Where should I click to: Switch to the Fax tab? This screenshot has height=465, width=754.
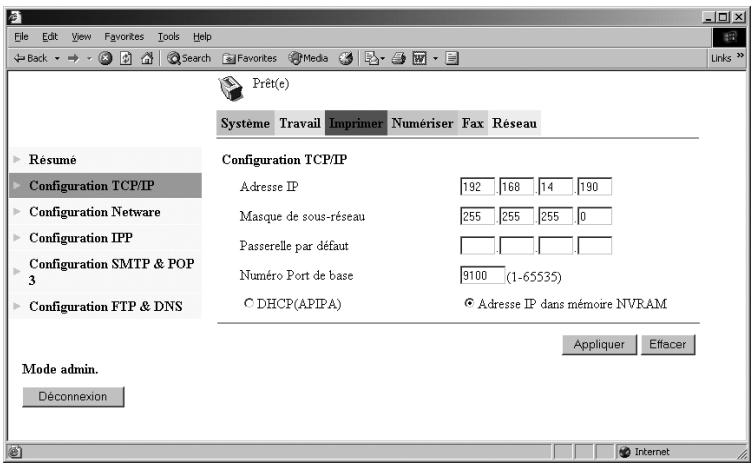473,123
